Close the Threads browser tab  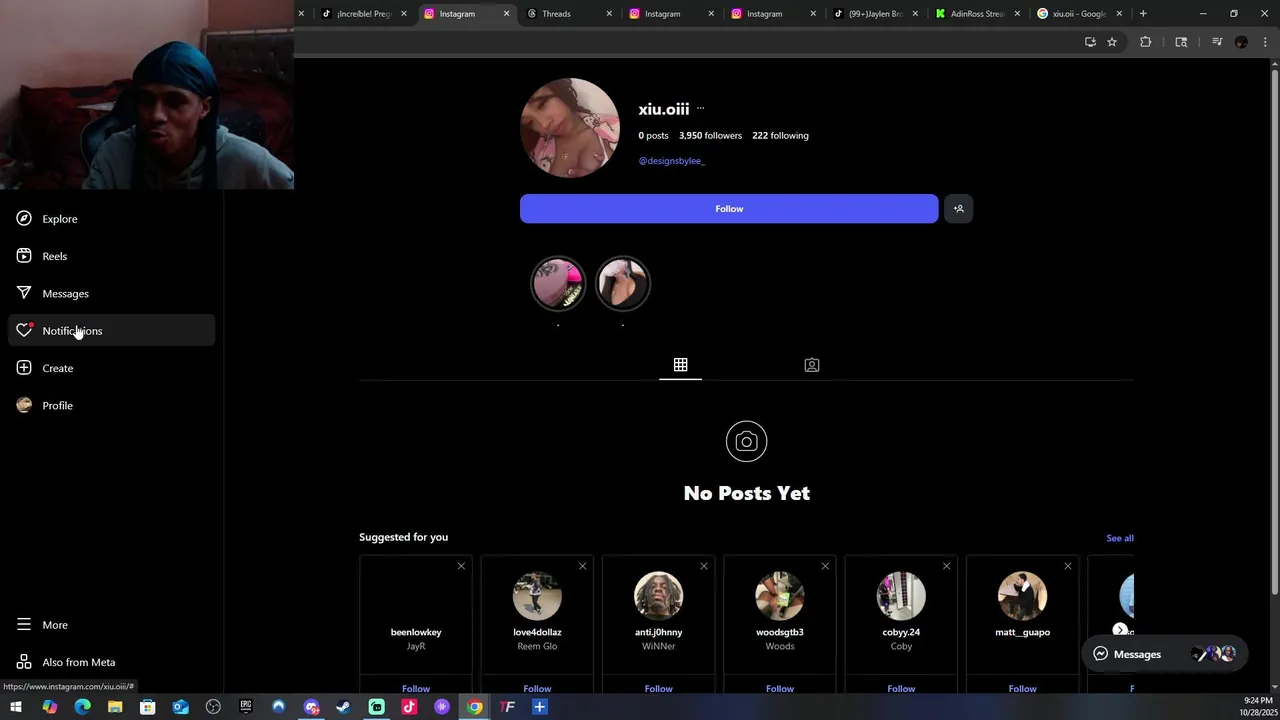608,14
